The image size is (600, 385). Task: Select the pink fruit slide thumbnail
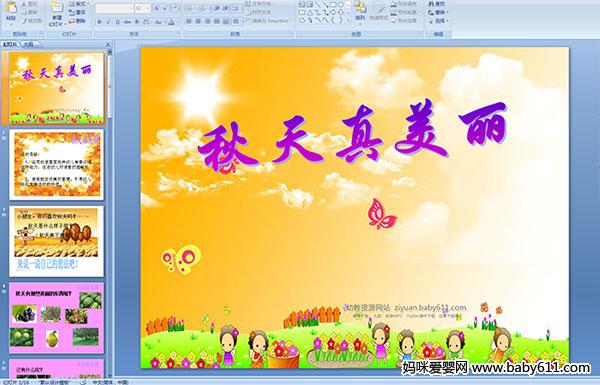[x=56, y=318]
